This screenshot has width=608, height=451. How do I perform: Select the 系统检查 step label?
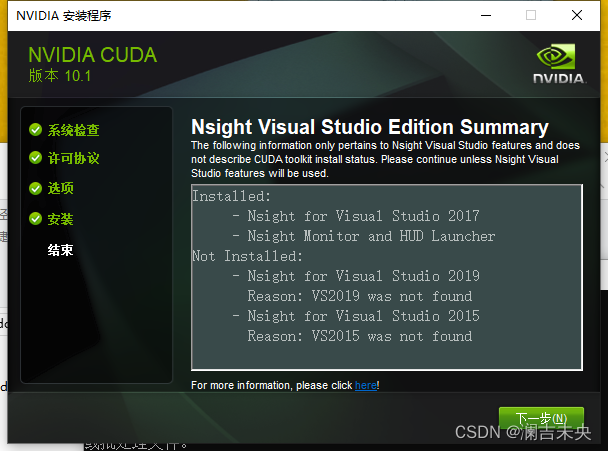coord(73,130)
